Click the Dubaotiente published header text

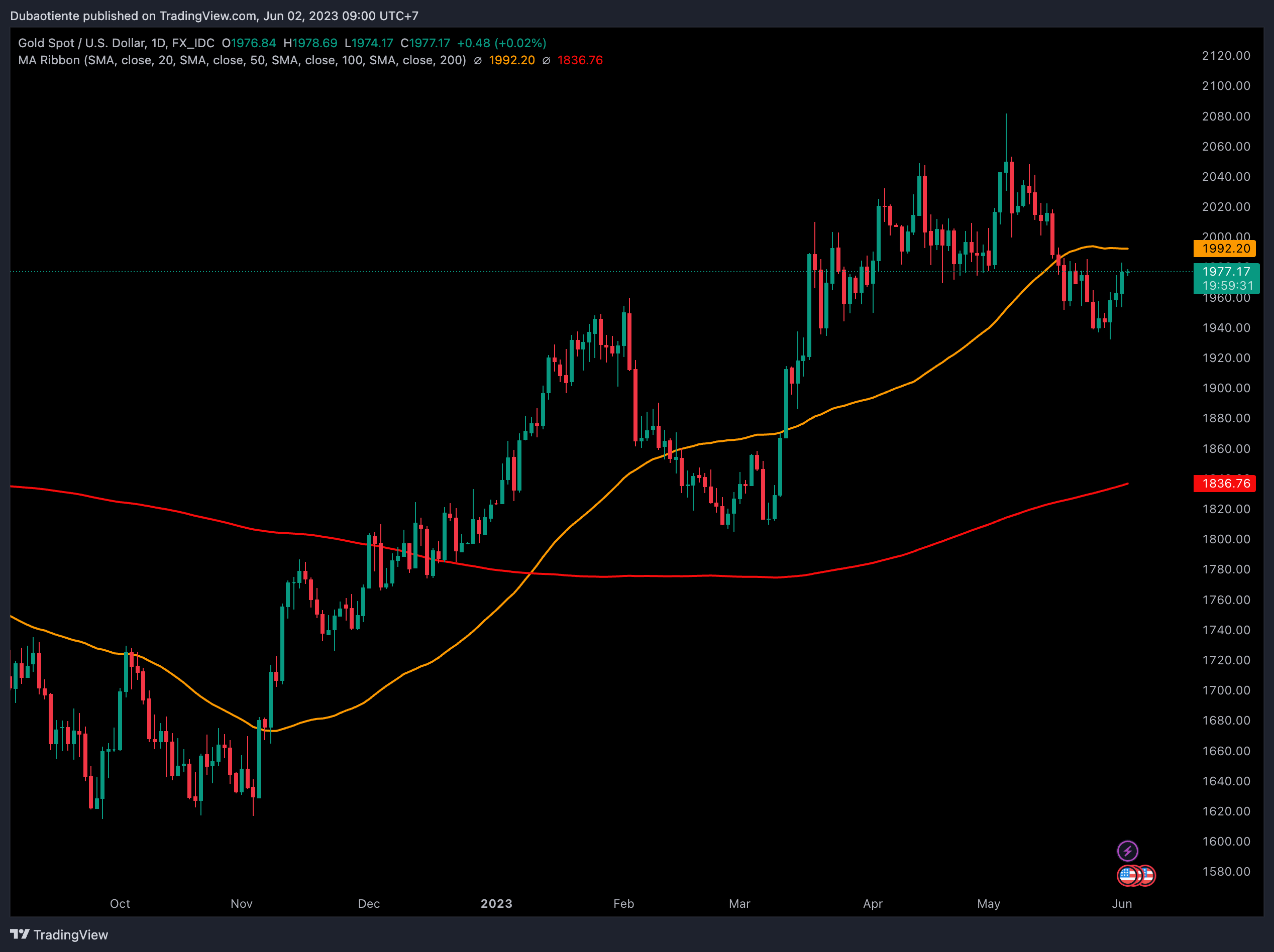(x=214, y=16)
